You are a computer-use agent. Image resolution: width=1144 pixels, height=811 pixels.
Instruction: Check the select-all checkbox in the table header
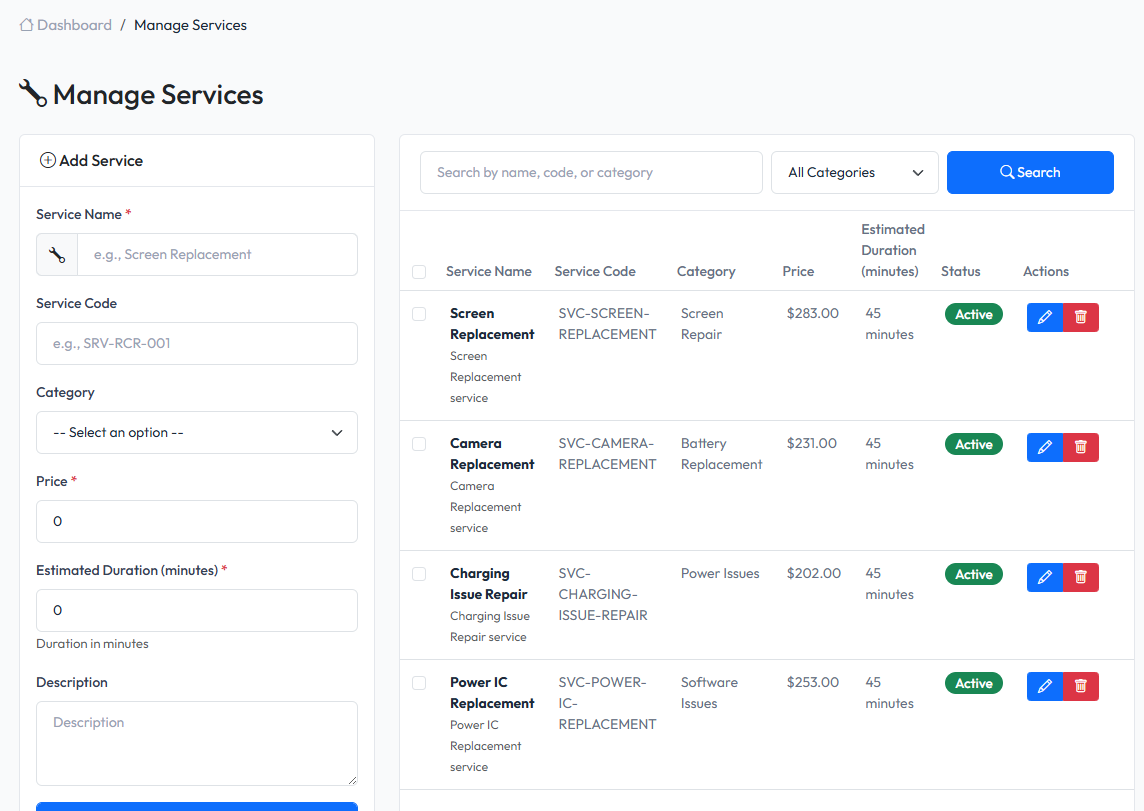point(419,272)
